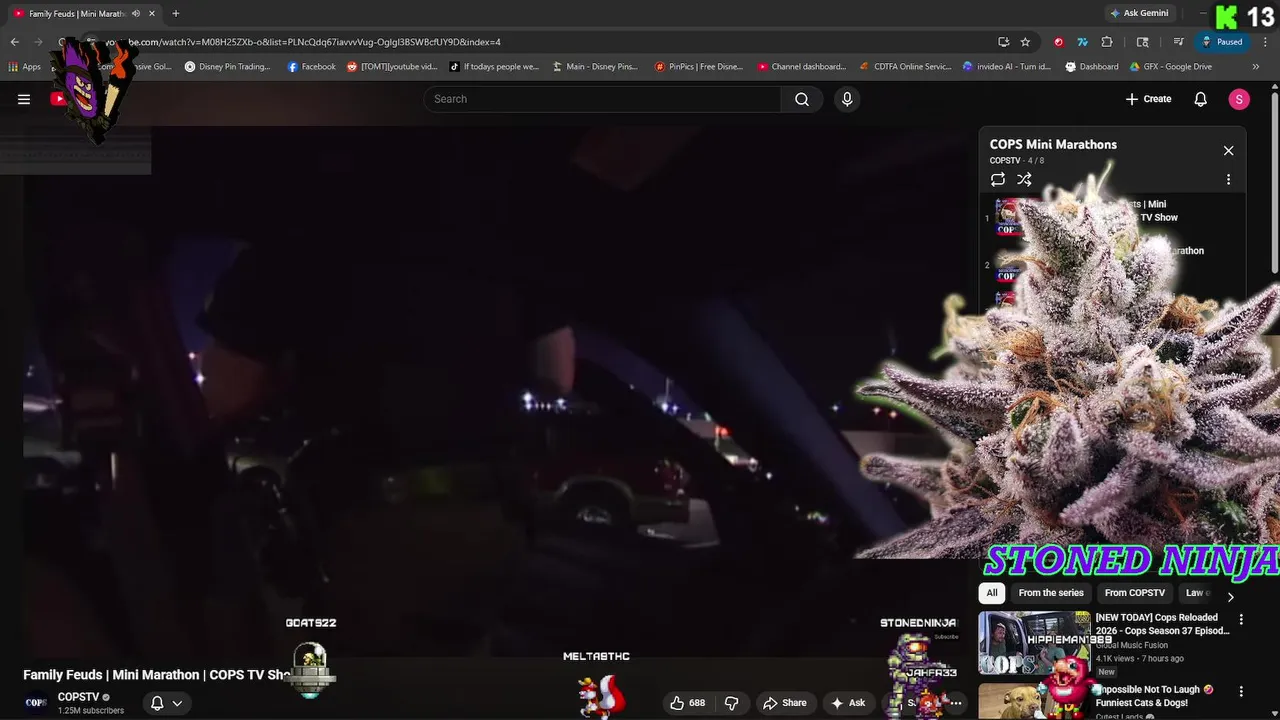The width and height of the screenshot is (1280, 720).
Task: Share this video
Action: tap(783, 703)
